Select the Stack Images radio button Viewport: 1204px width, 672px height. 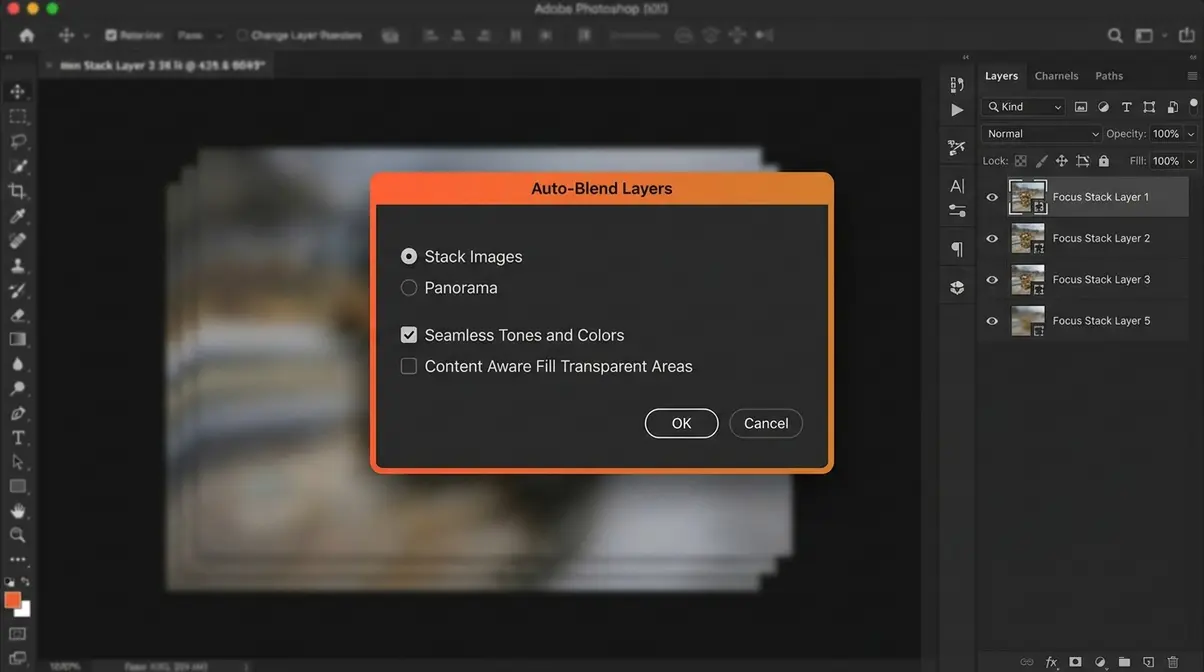[x=409, y=257]
